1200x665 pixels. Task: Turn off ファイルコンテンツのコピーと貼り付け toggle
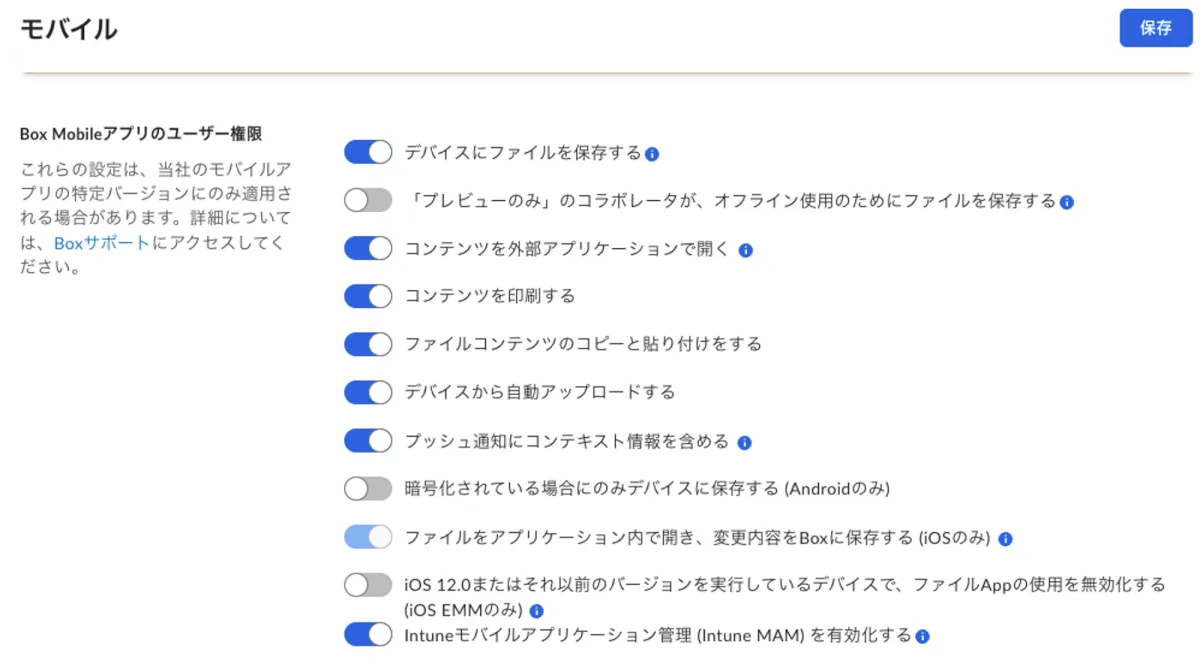click(x=368, y=344)
